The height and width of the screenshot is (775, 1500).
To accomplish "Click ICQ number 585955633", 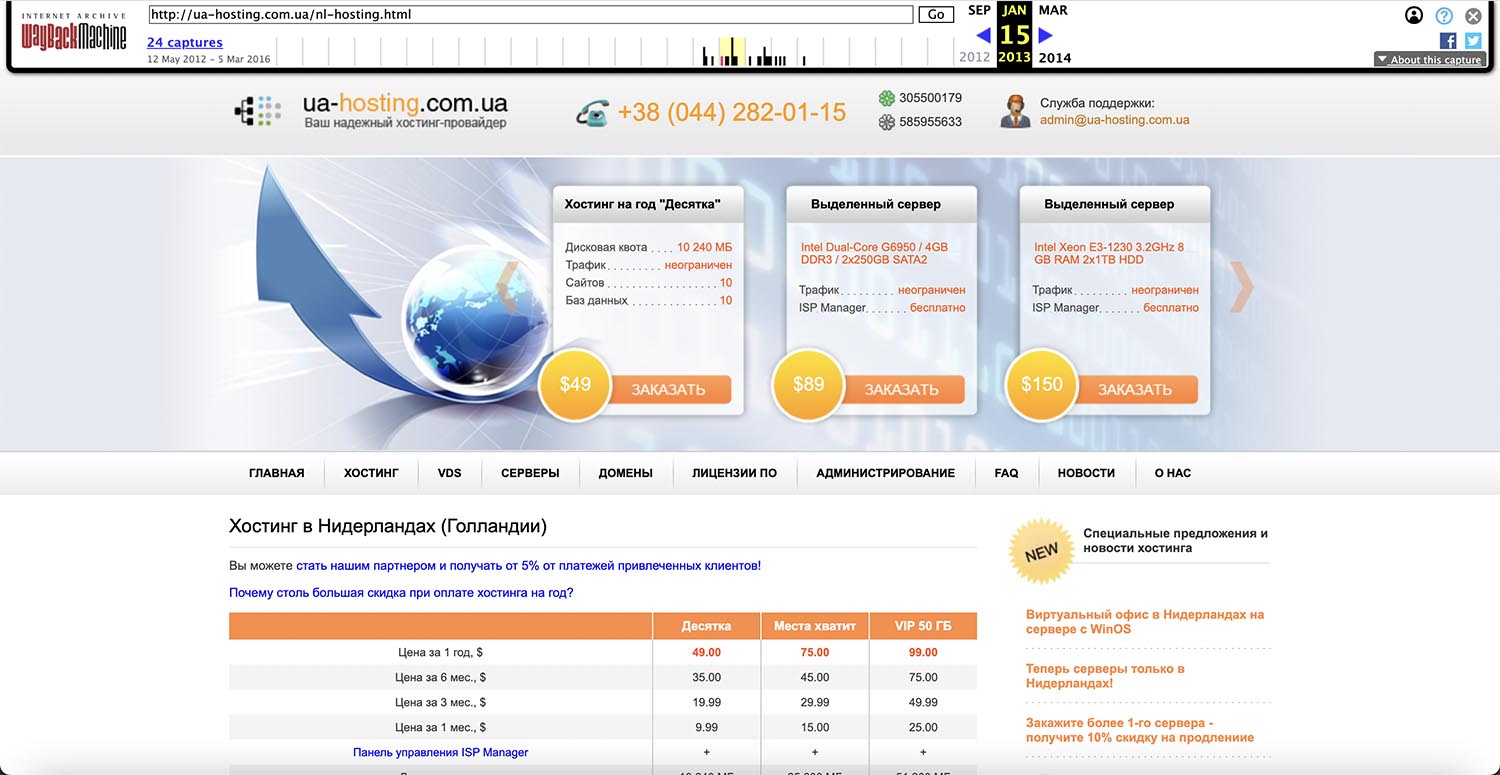I will (930, 122).
